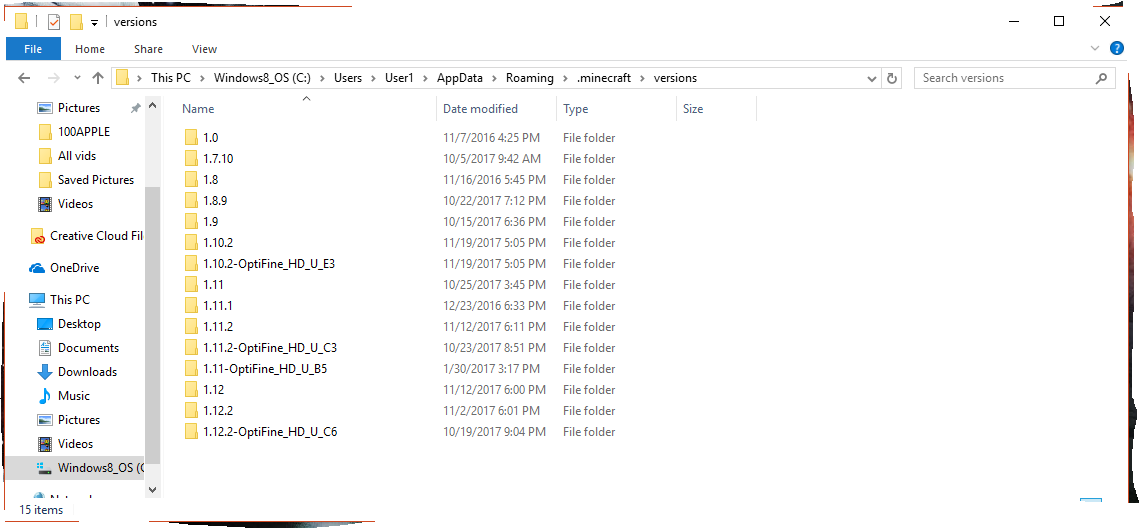This screenshot has height=528, width=1140.
Task: Open pinned Pictures in Quick access
Action: pyautogui.click(x=79, y=108)
